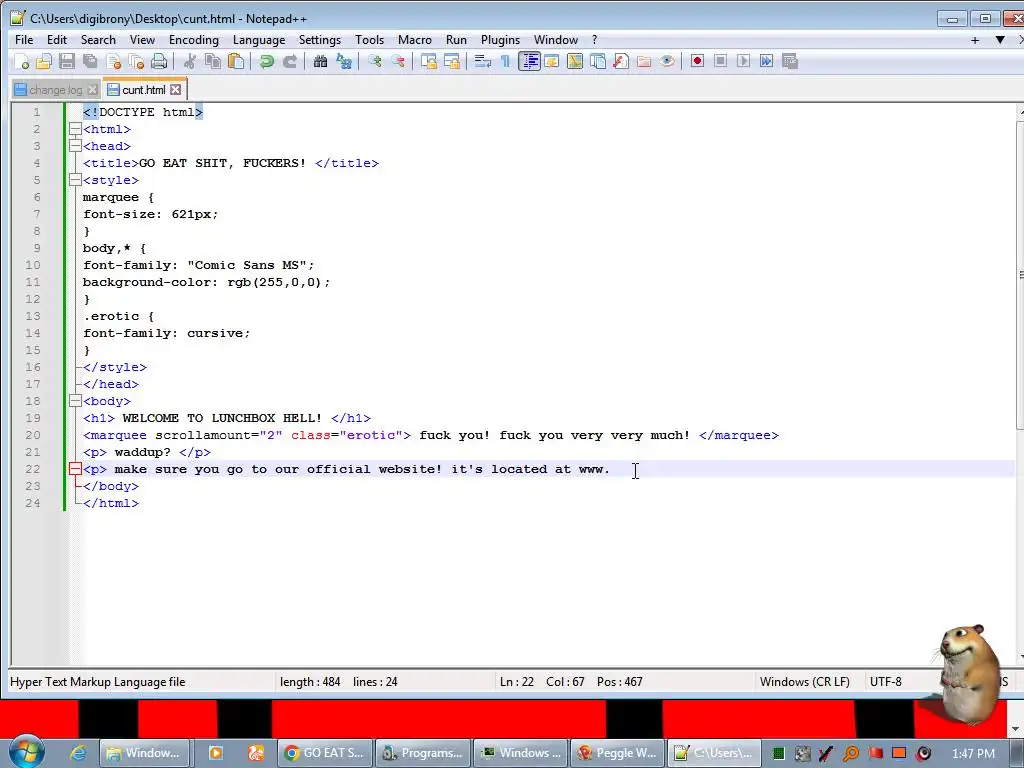Click the Zoom Out toolbar icon
This screenshot has height=768, width=1024.
(x=398, y=61)
